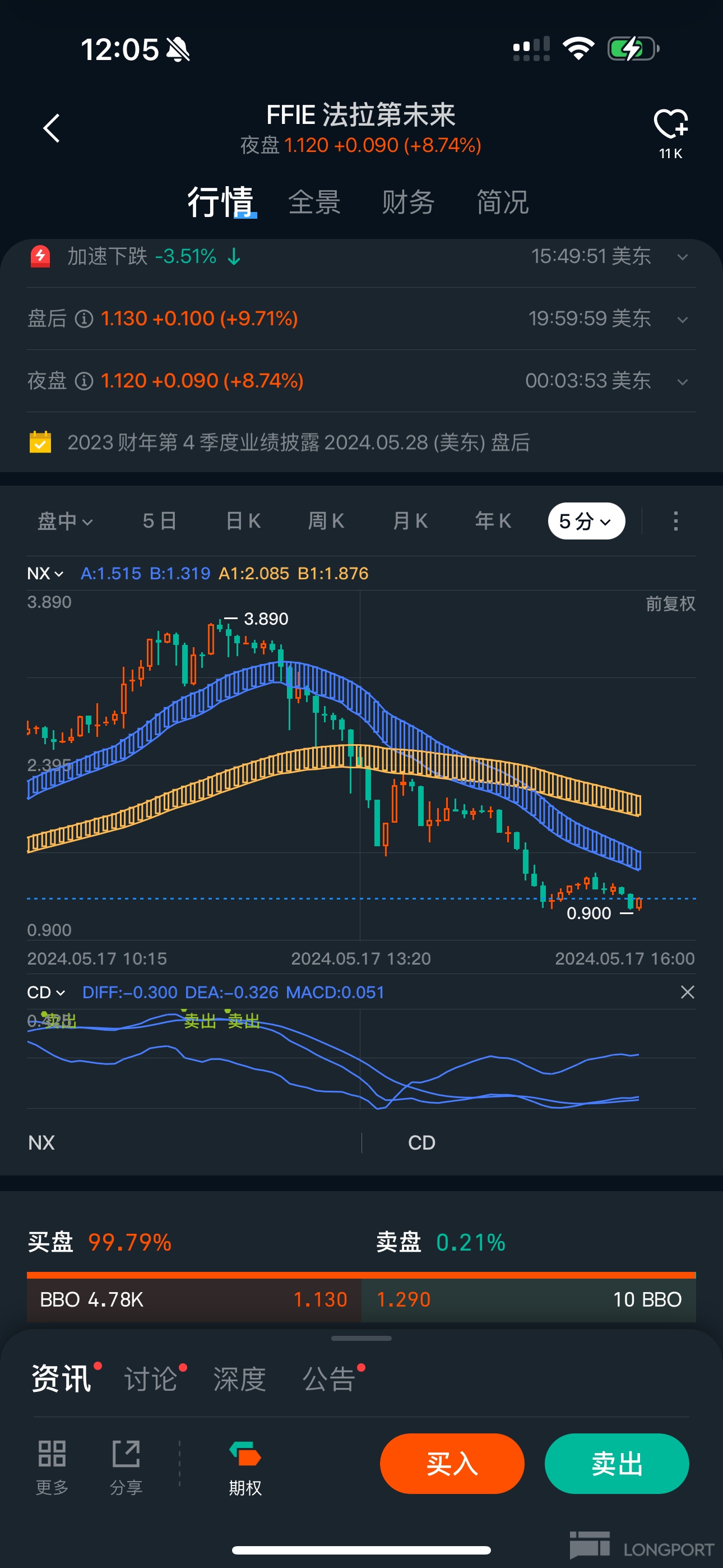Open the 5分 interval dropdown
Viewport: 723px width, 1568px height.
point(586,521)
